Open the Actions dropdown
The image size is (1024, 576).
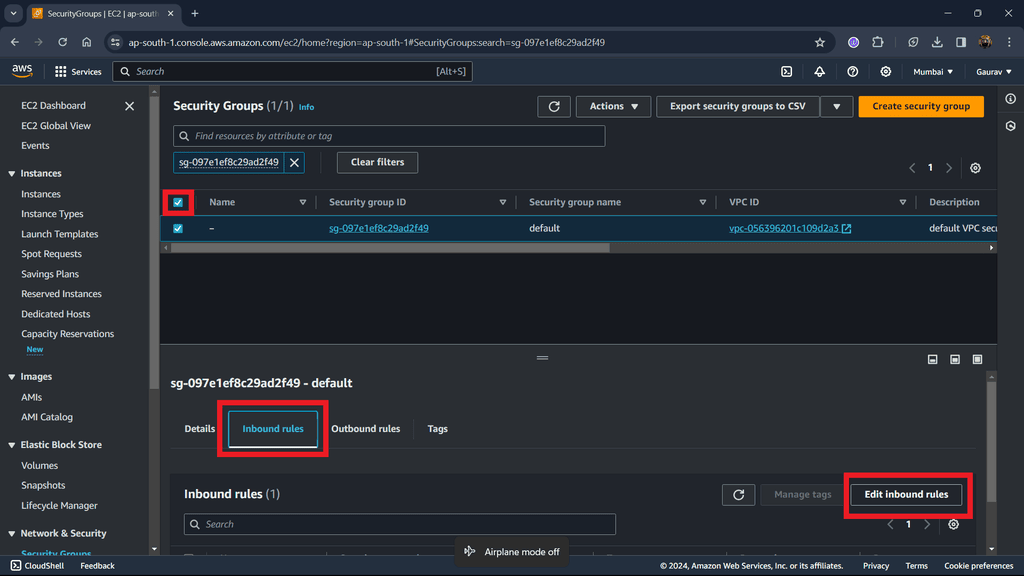pos(613,106)
